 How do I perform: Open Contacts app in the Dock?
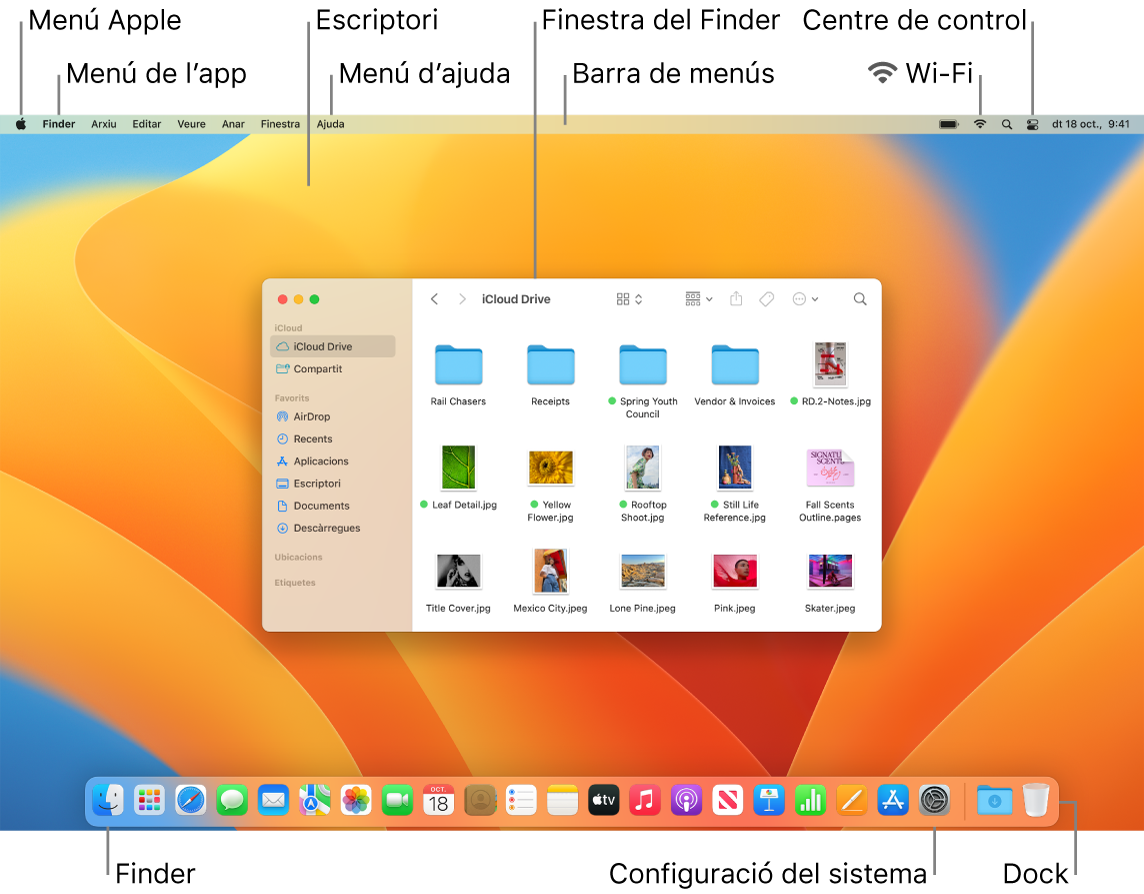tap(480, 801)
